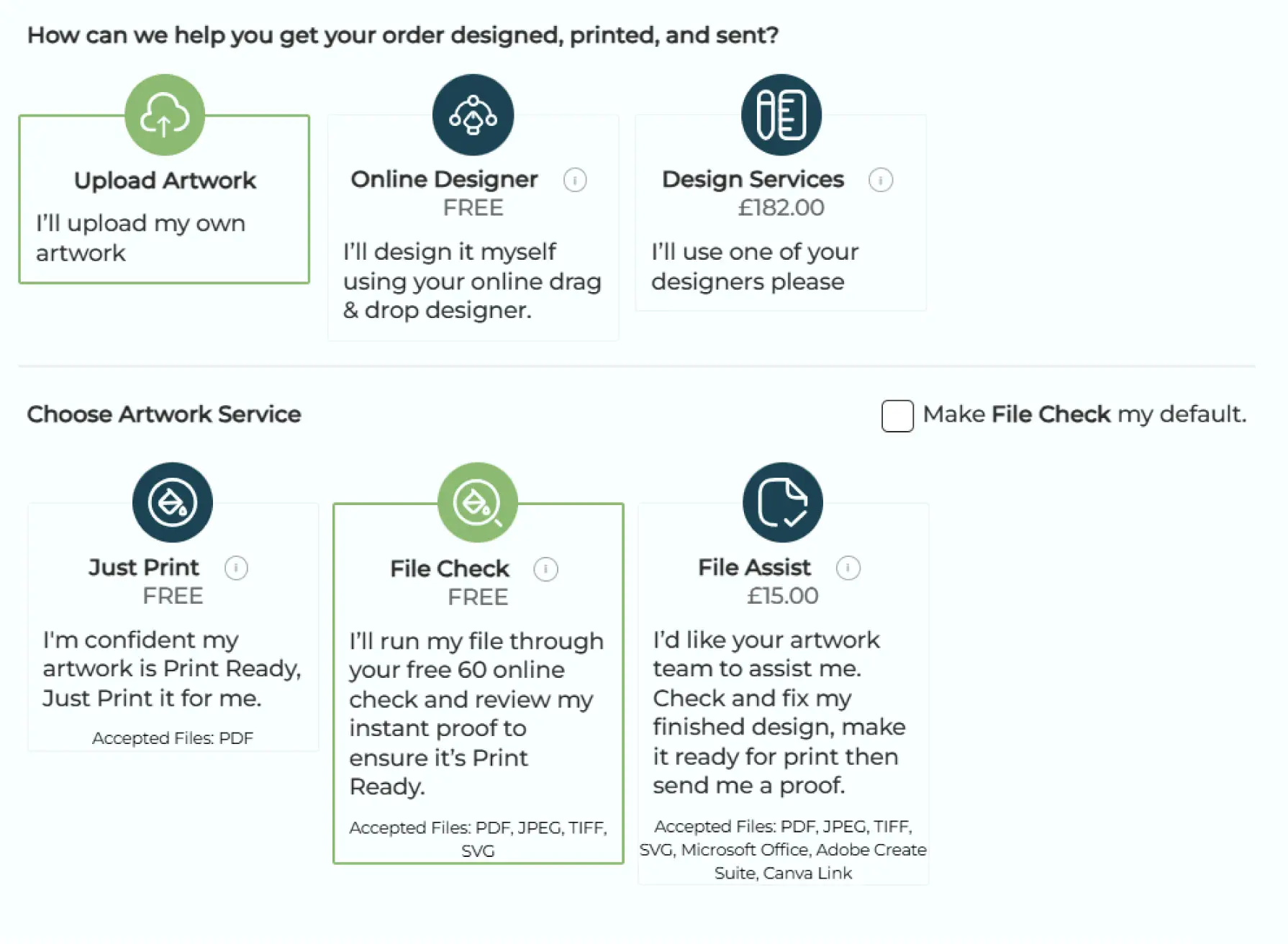Enable the Make File Check my default checkbox

pyautogui.click(x=897, y=416)
